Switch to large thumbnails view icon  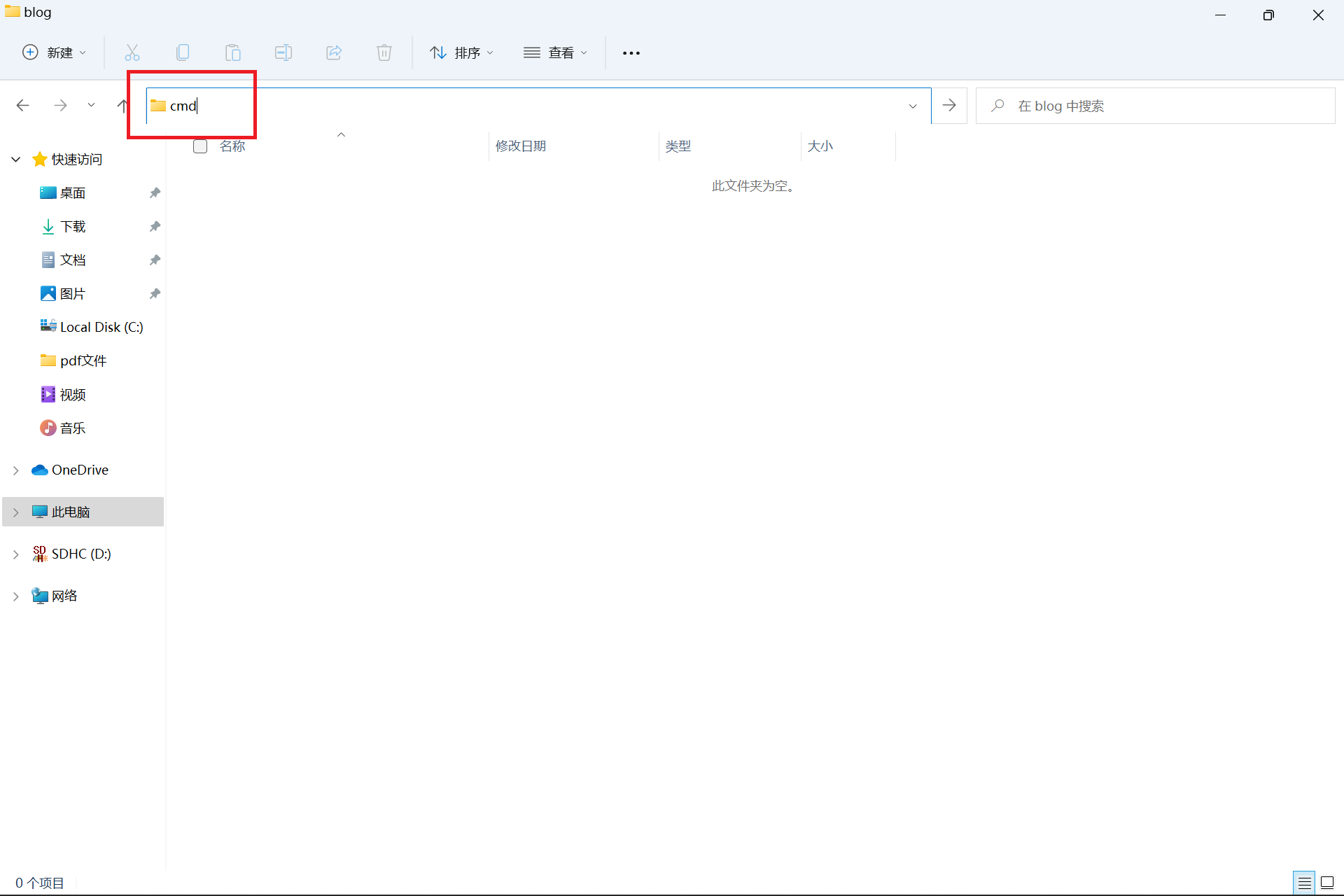[x=1327, y=883]
